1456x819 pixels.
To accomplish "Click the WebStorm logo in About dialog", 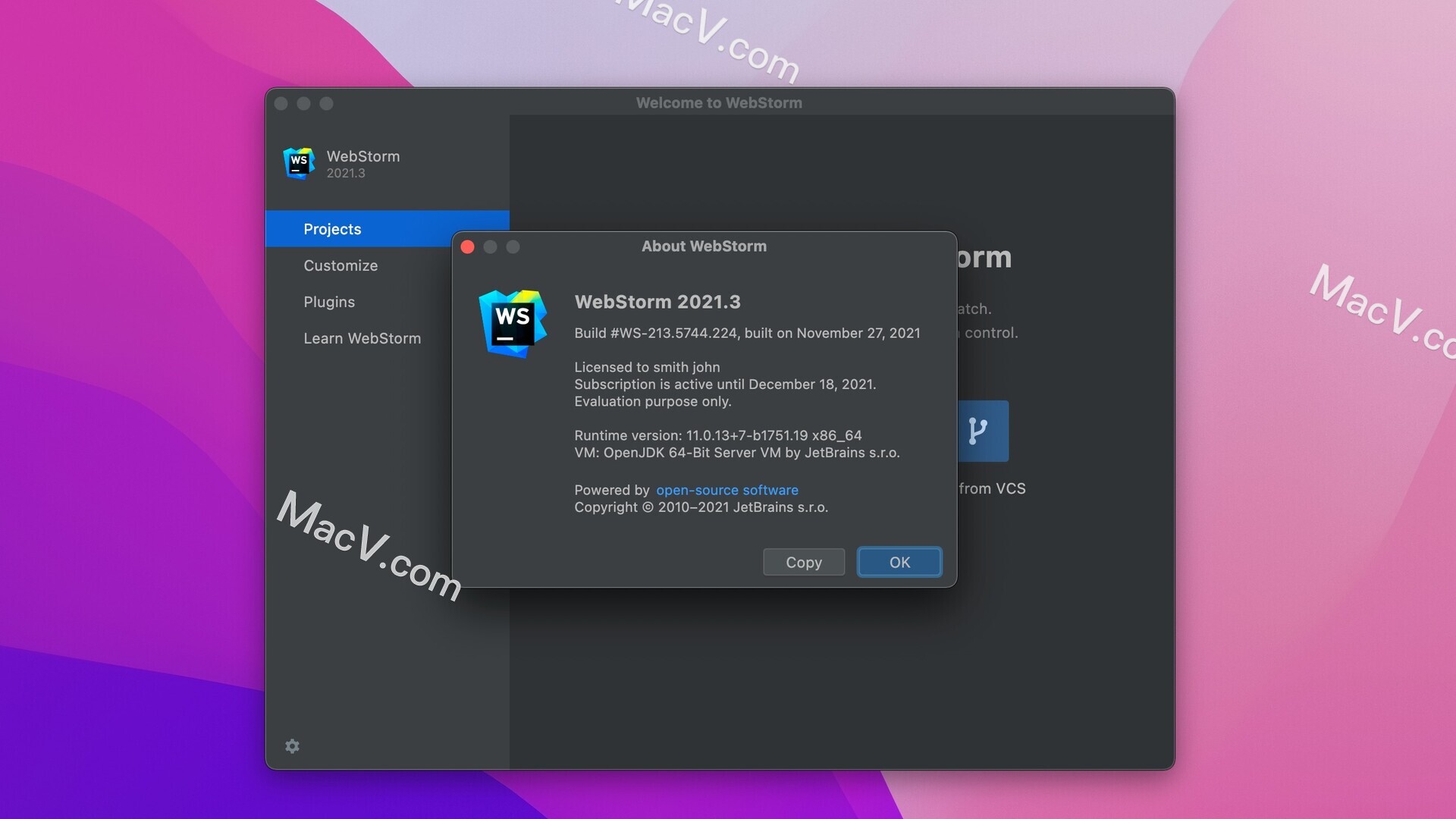I will (513, 323).
